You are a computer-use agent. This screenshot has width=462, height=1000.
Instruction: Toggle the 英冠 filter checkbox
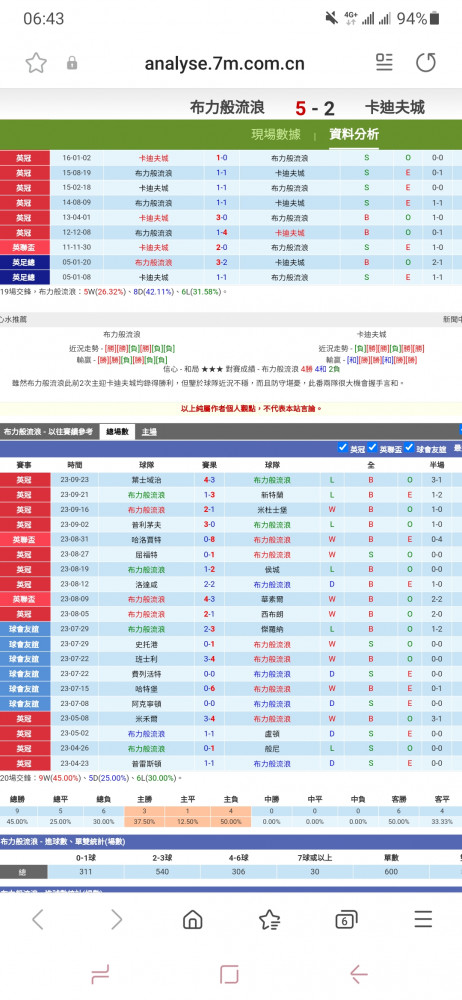pyautogui.click(x=343, y=448)
